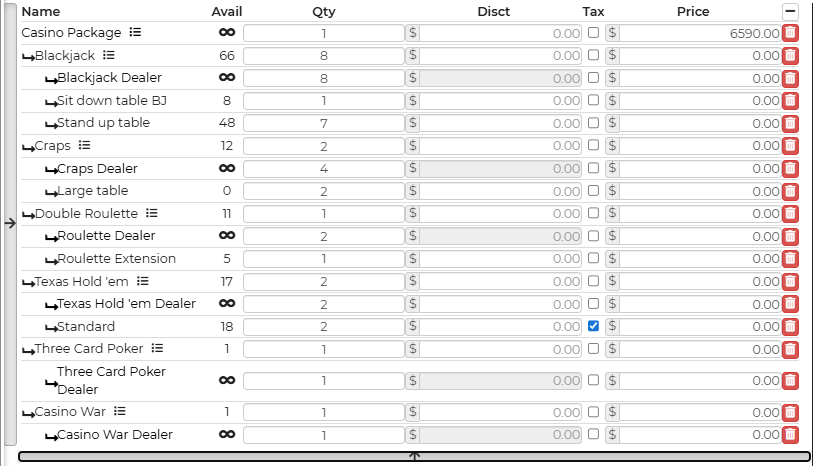This screenshot has height=466, width=814.
Task: Enable Tax for Casino Package
Action: pyautogui.click(x=594, y=33)
